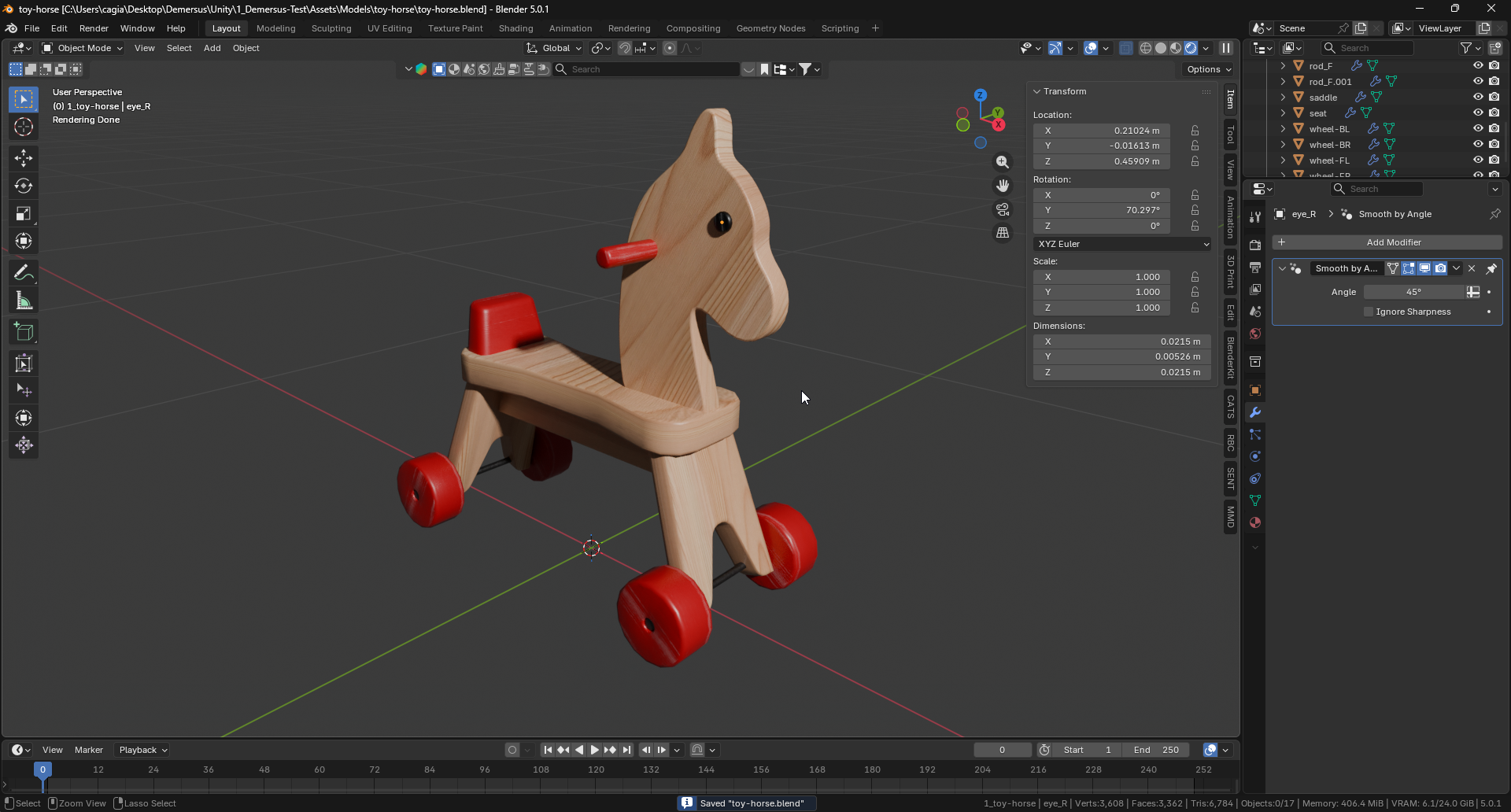Toggle Ignore Sharpness checkbox
This screenshot has width=1511, height=812.
point(1369,312)
